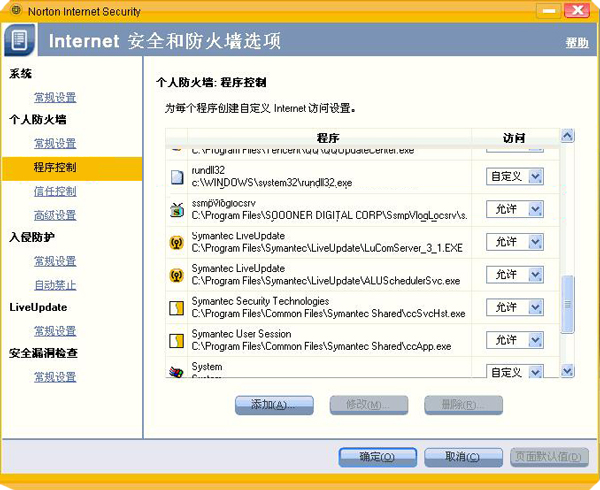The height and width of the screenshot is (490, 600).
Task: Click the ALUSchedulerSvc.exe LiveUpdate row icon
Action: [177, 275]
